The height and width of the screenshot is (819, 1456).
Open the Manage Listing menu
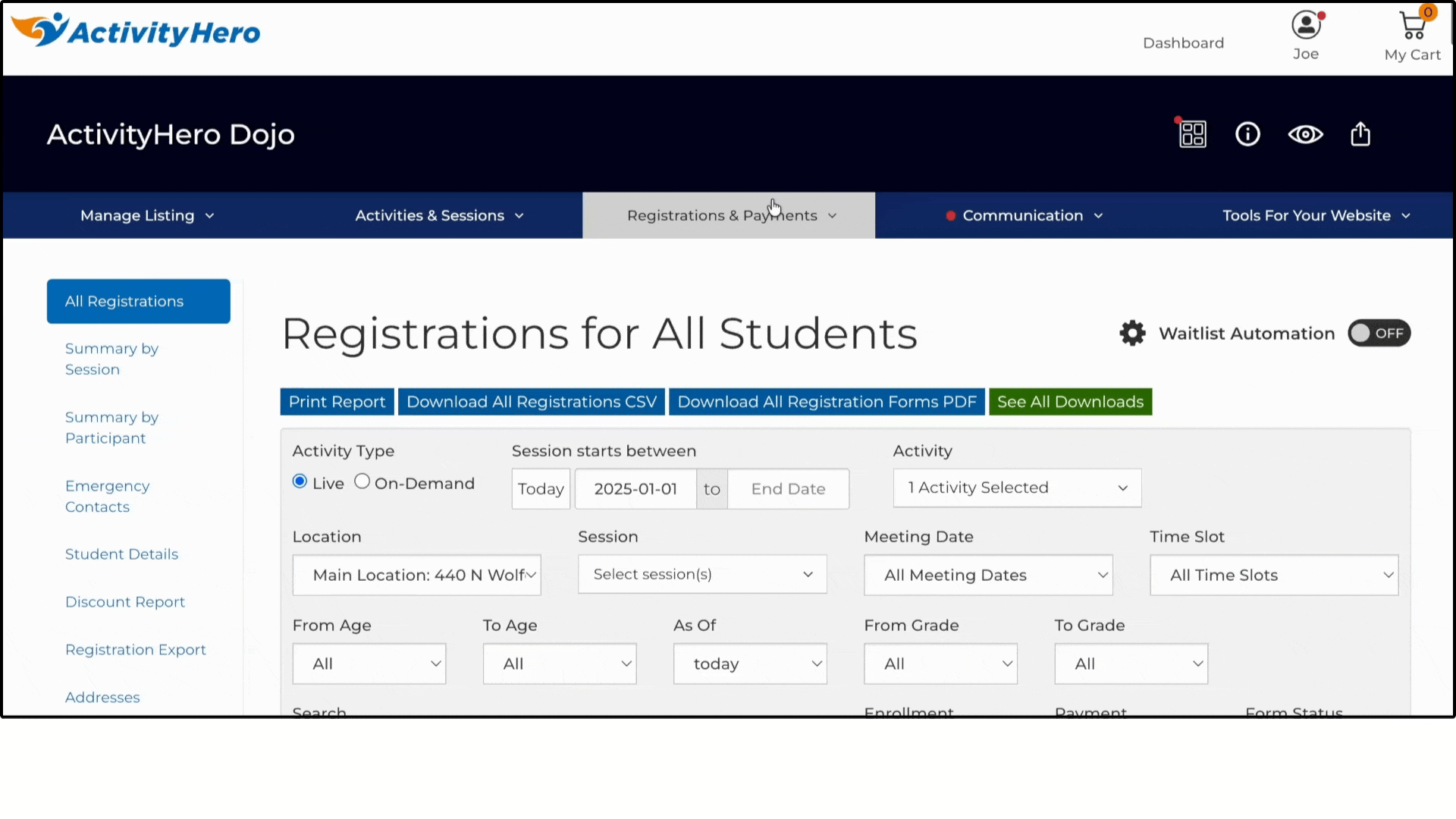pyautogui.click(x=147, y=215)
